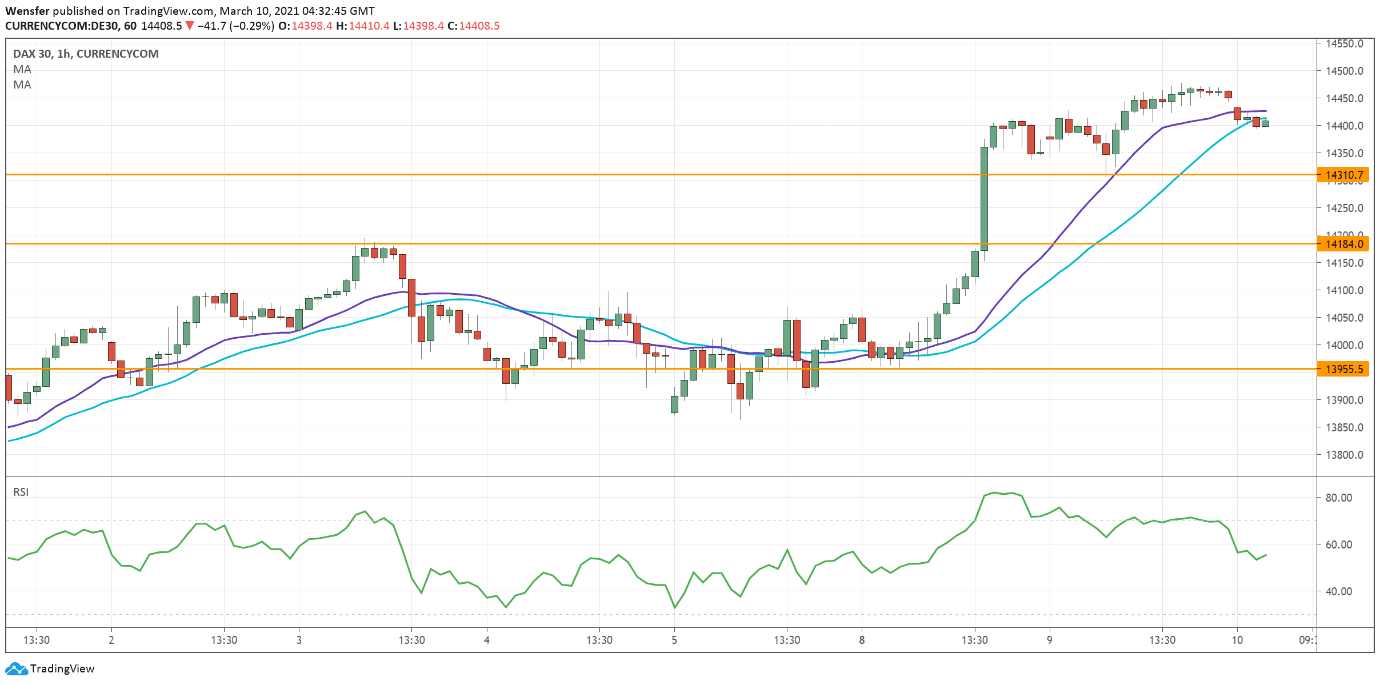Image resolution: width=1380 pixels, height=685 pixels.
Task: Select date 5 on the time axis
Action: click(674, 640)
